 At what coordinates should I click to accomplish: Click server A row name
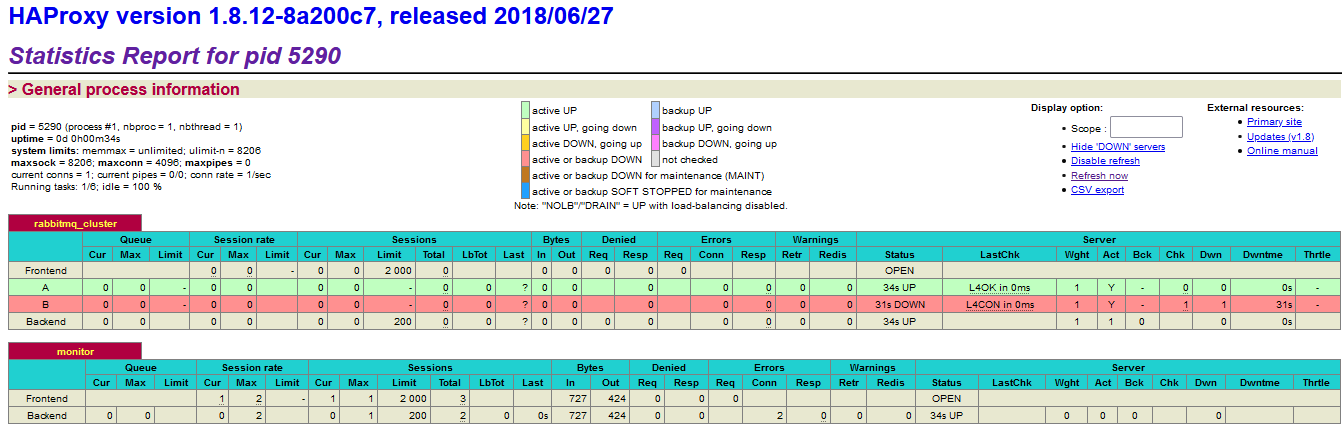click(x=45, y=287)
